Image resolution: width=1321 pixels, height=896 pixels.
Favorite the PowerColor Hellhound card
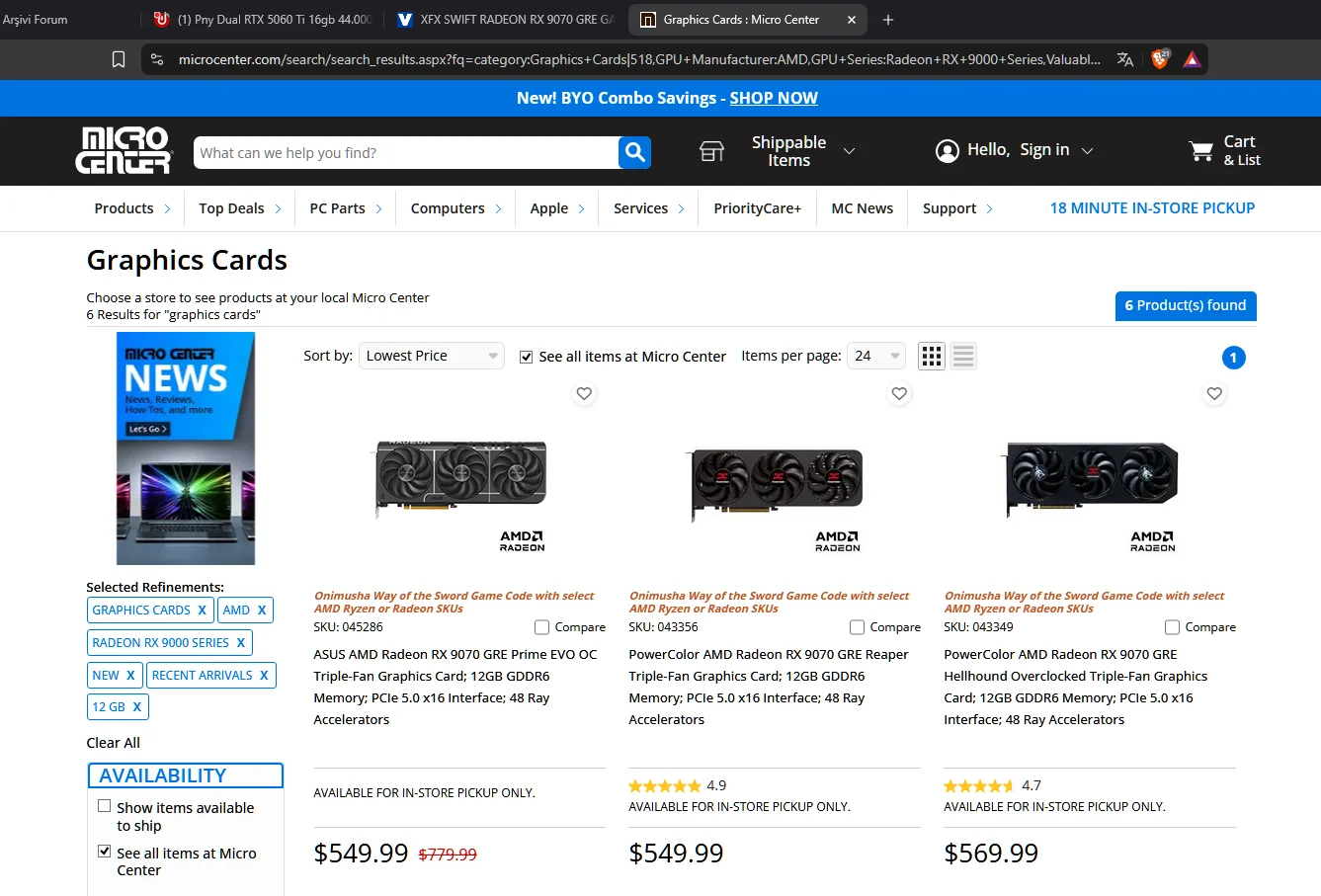pos(1214,393)
